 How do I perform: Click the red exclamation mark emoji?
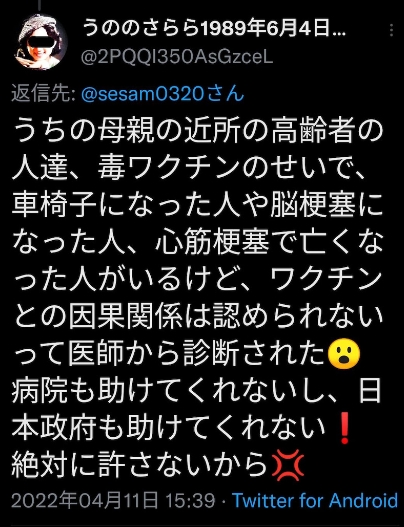[344, 429]
